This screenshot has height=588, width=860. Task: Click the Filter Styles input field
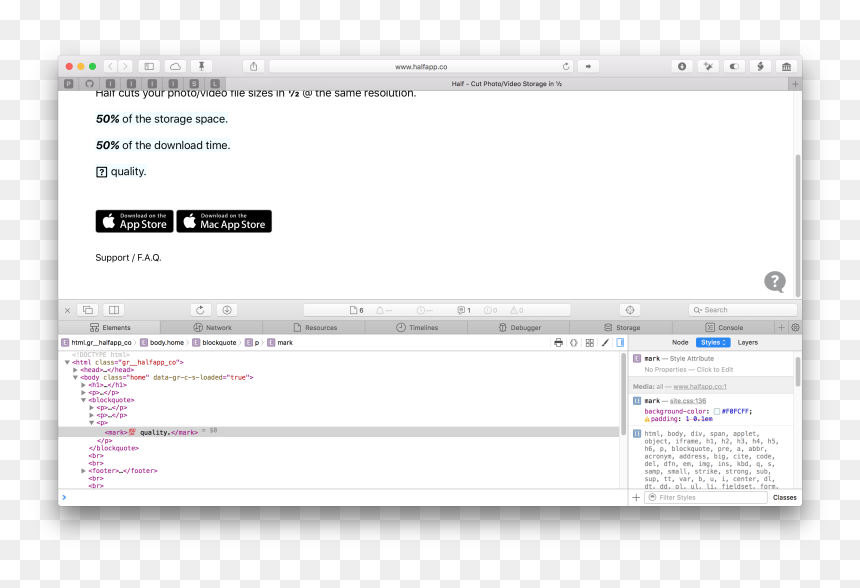point(706,497)
